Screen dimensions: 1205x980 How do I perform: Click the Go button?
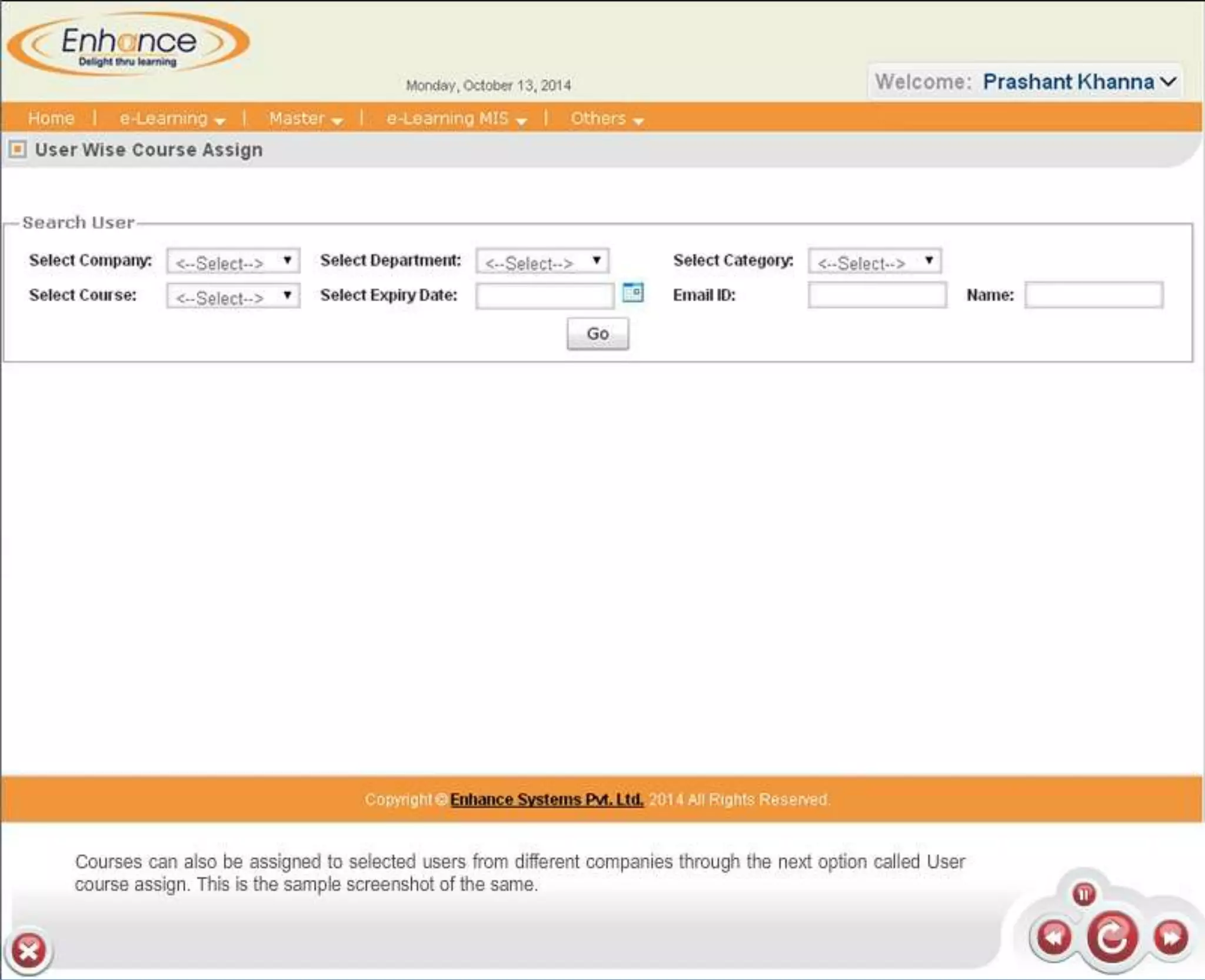tap(597, 334)
